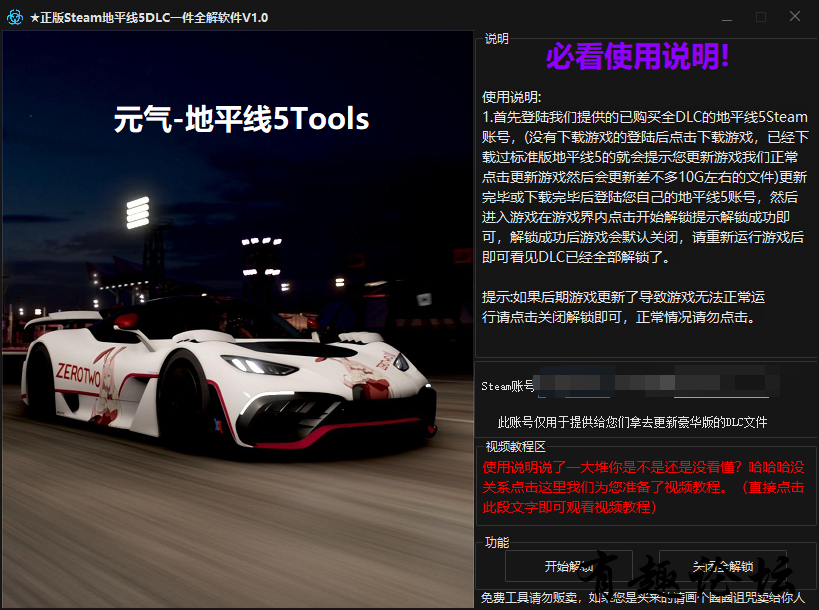Click the 开始解锁 button

(x=569, y=566)
